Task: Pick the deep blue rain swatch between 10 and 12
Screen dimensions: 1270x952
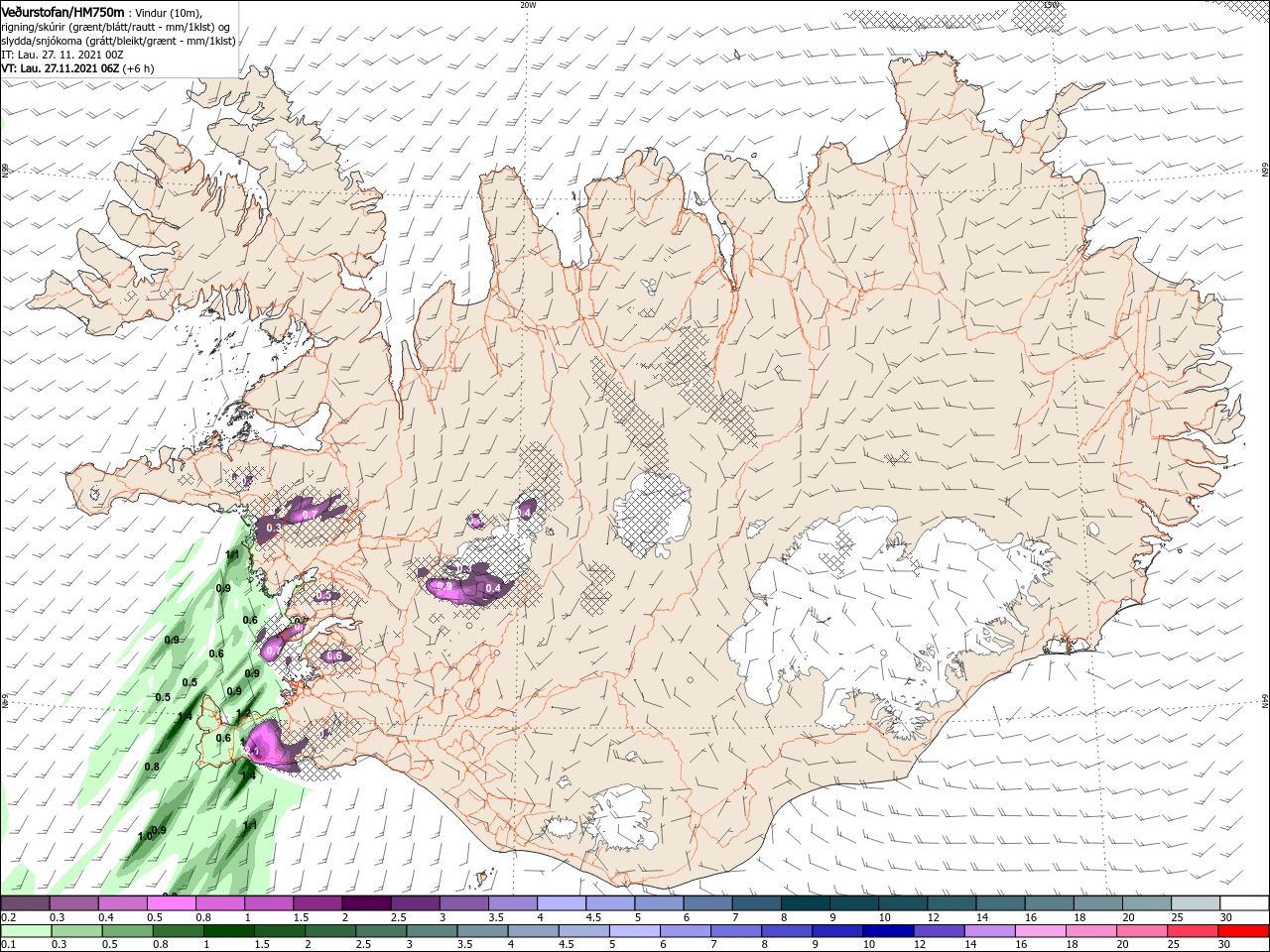Action: coord(887,931)
